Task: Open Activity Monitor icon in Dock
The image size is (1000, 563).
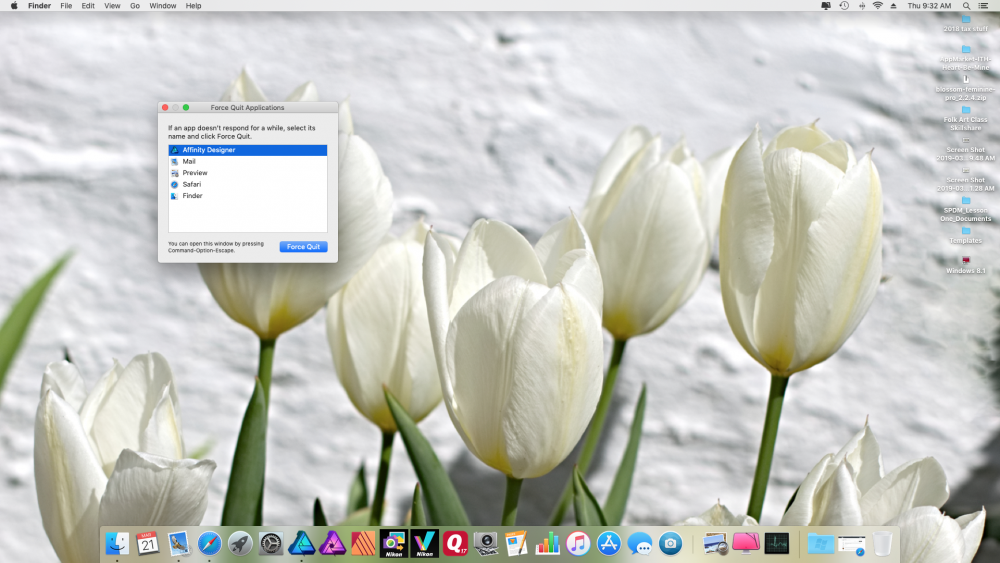Action: pyautogui.click(x=777, y=544)
